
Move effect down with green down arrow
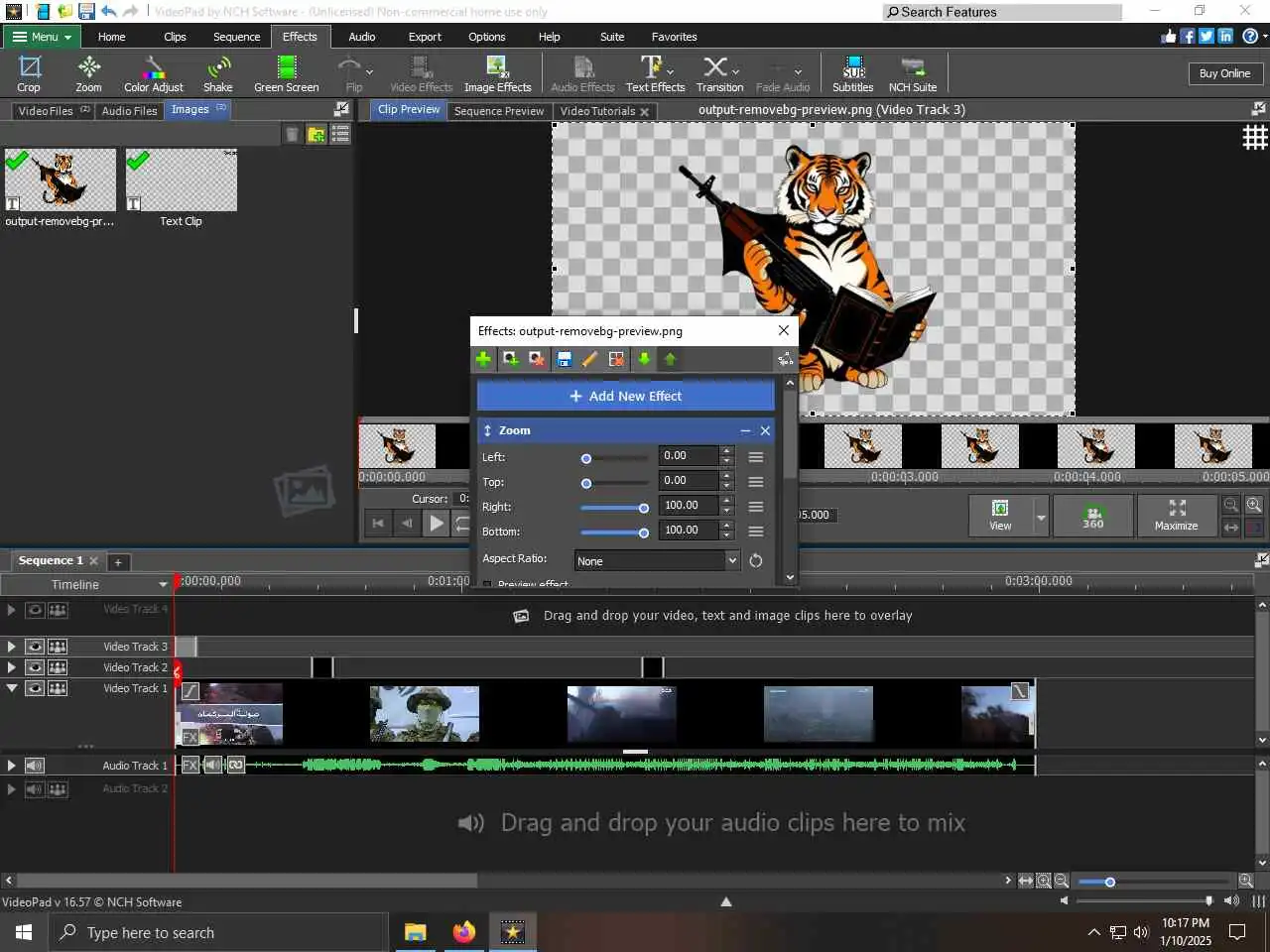(x=644, y=359)
